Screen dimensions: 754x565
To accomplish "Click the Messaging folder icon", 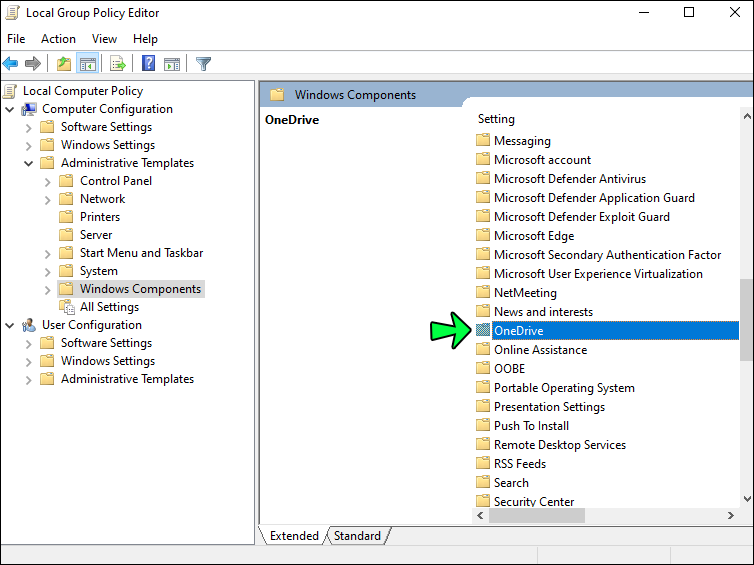I will tap(483, 140).
